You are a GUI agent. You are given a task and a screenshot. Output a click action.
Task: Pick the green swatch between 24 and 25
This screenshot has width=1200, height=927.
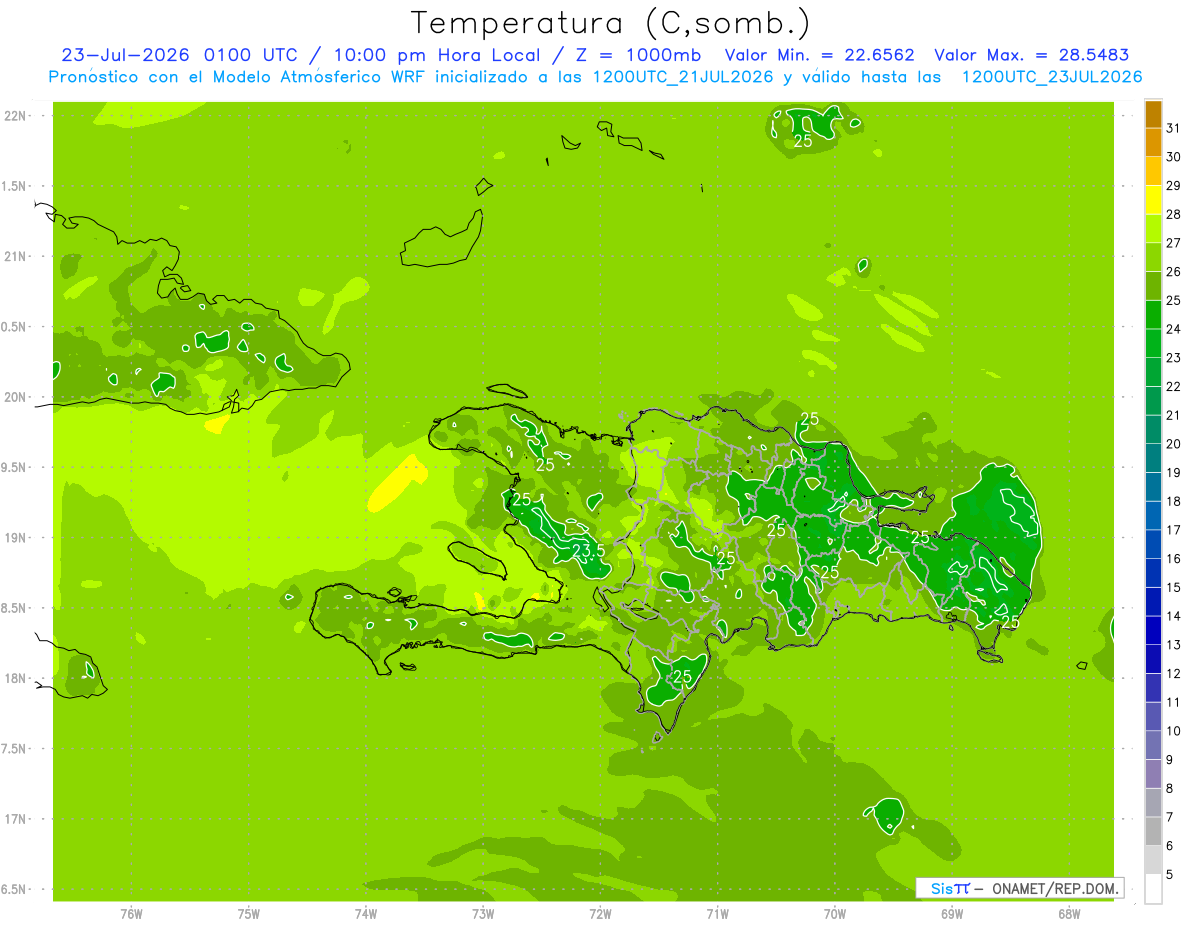(1153, 314)
